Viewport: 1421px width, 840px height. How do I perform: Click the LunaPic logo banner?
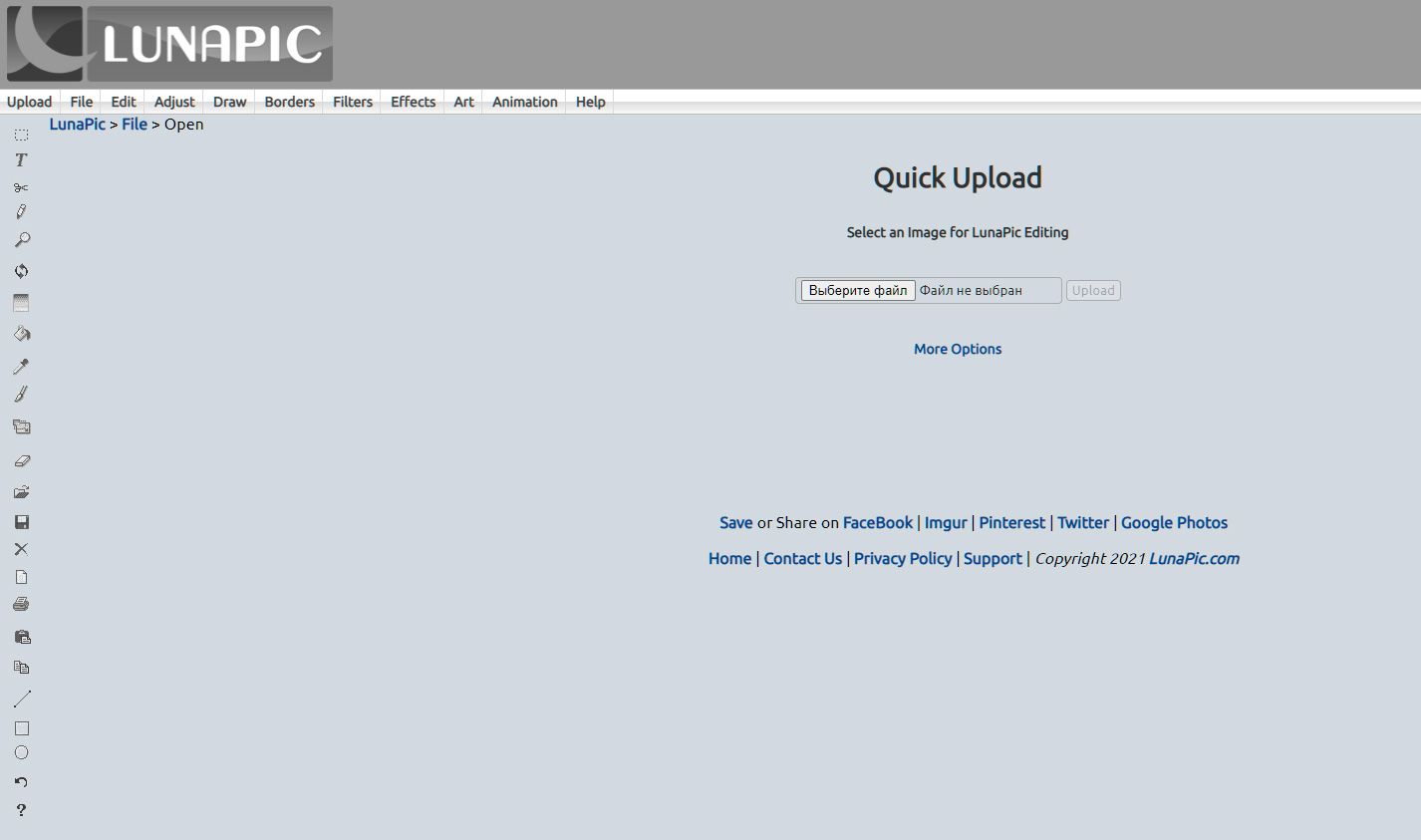click(x=169, y=44)
